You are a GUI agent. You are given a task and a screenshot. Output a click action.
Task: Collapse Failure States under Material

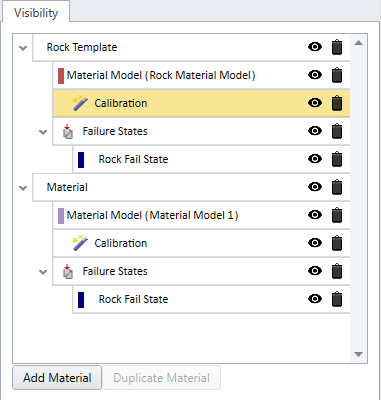(x=43, y=272)
